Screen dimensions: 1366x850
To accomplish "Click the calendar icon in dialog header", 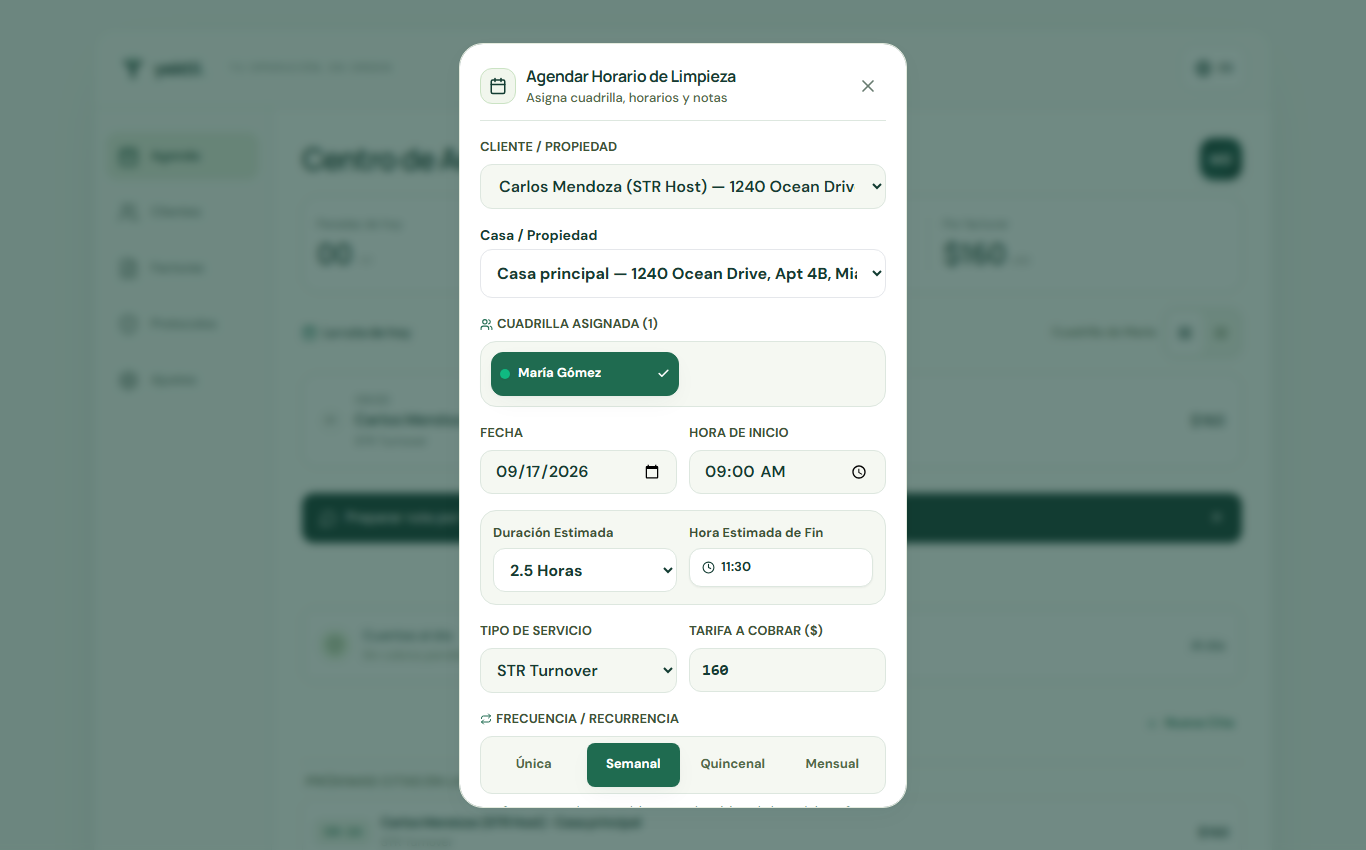I will [x=498, y=86].
